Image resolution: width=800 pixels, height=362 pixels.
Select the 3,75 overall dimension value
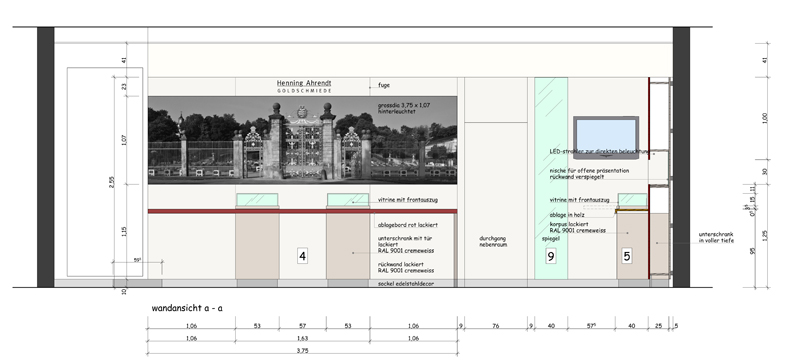(302, 350)
